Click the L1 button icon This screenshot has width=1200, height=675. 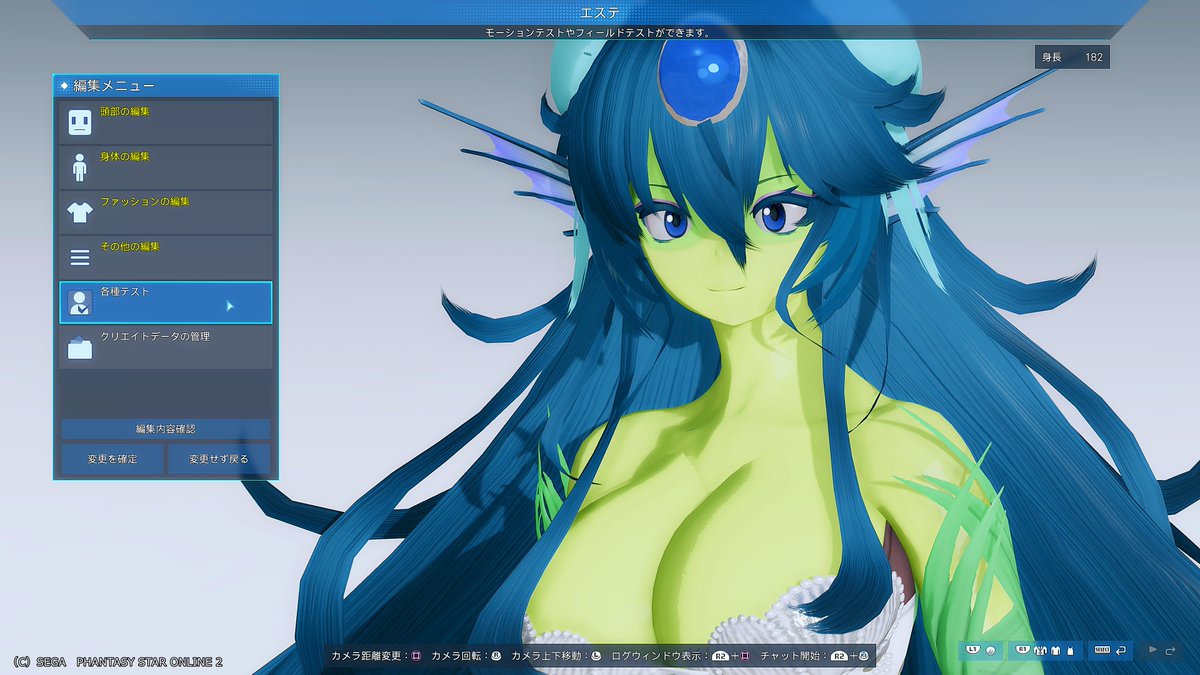(973, 650)
